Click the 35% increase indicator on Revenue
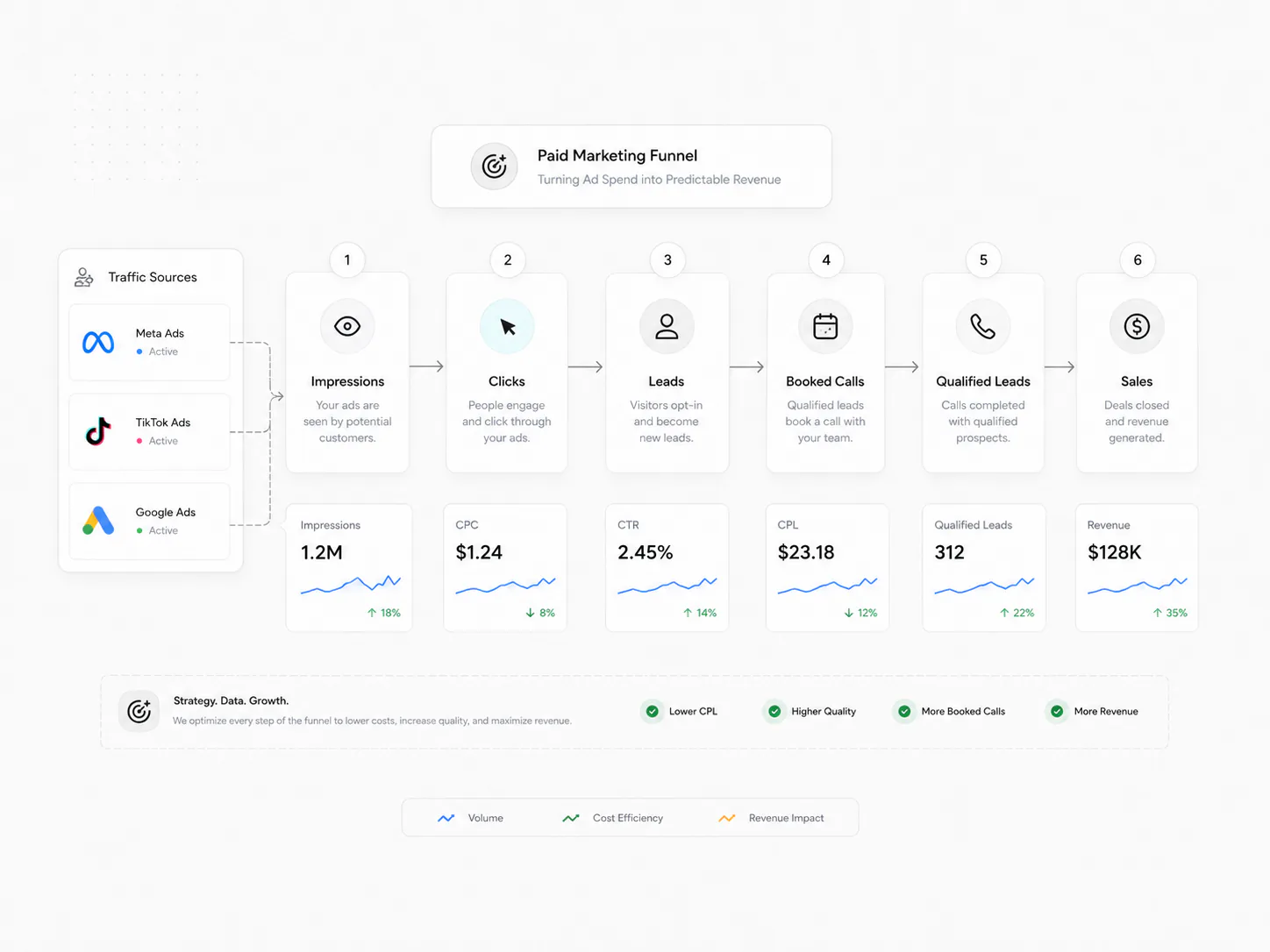1270x952 pixels. tap(1170, 613)
